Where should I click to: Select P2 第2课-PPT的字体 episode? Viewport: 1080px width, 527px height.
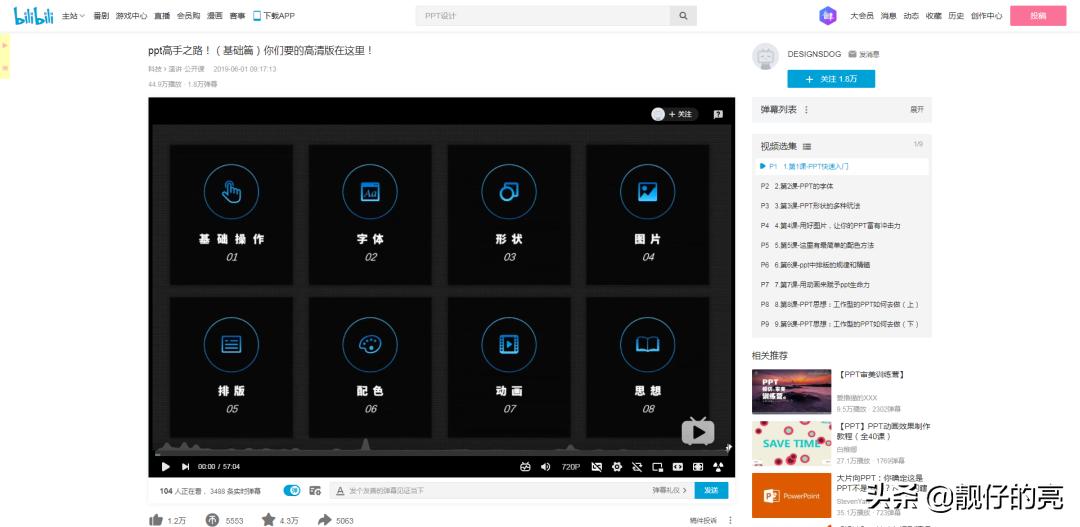pos(842,186)
